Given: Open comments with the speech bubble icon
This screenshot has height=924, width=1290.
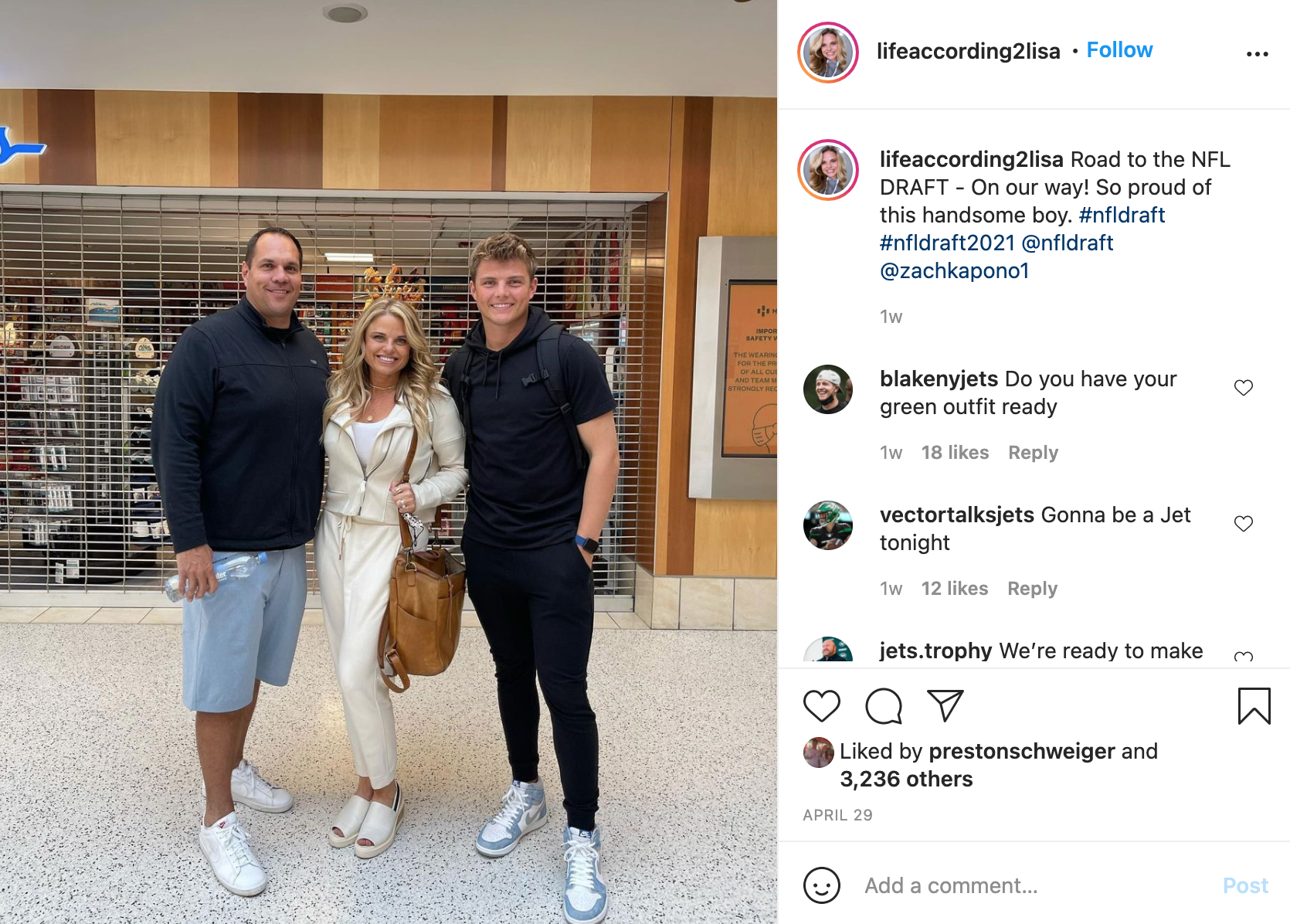Looking at the screenshot, I should [x=884, y=706].
